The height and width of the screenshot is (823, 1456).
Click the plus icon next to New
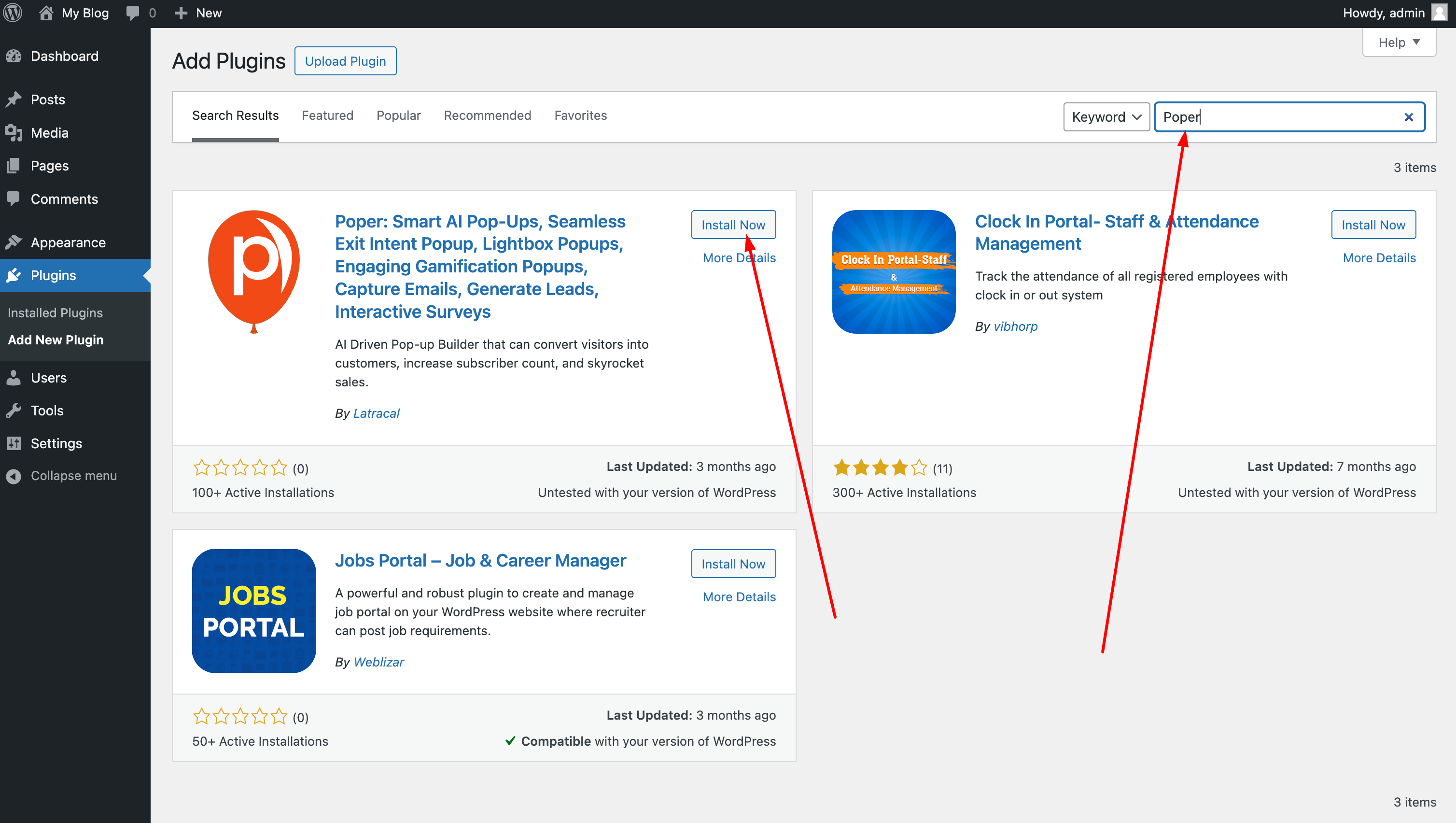181,13
